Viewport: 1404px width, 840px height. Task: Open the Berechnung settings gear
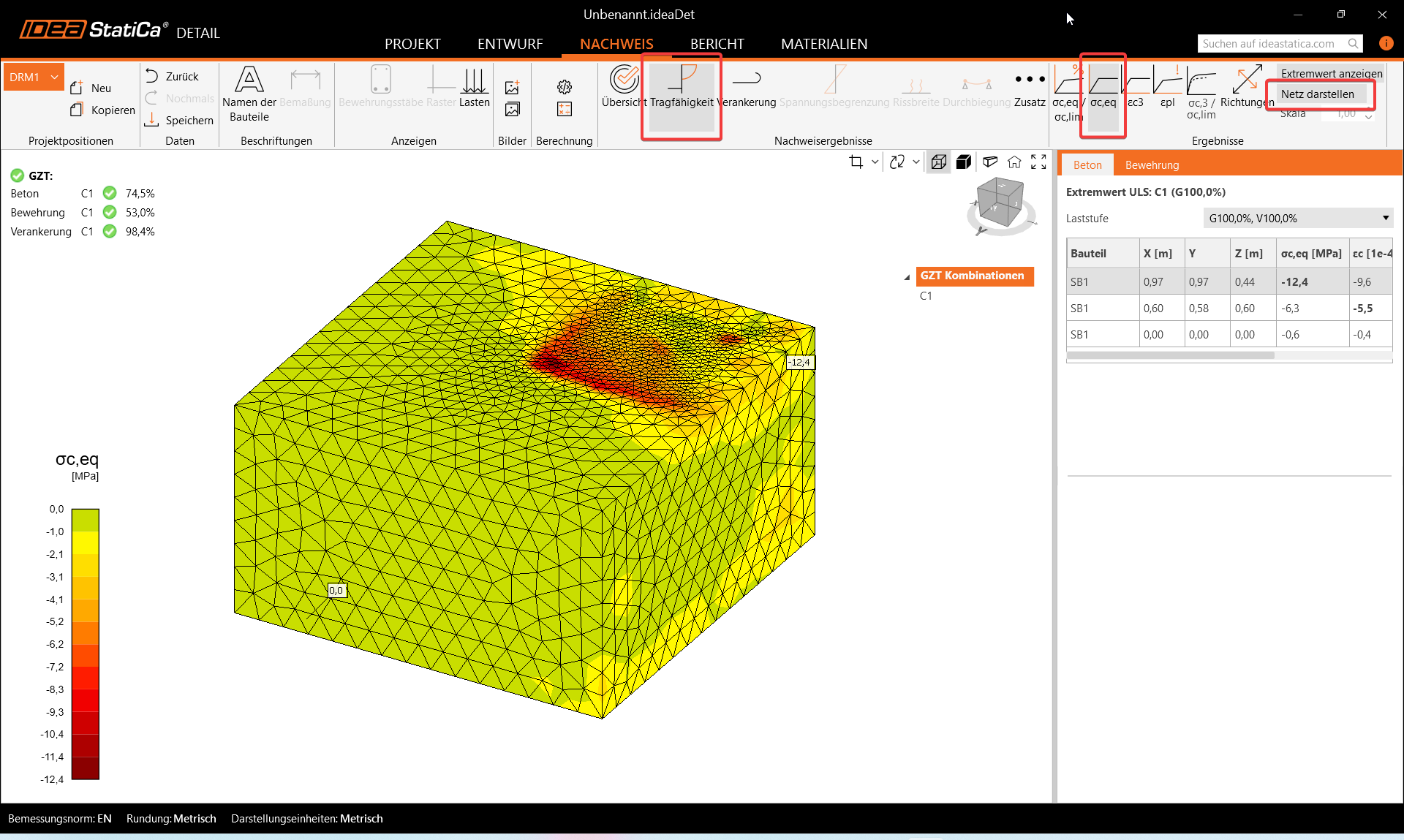(565, 87)
